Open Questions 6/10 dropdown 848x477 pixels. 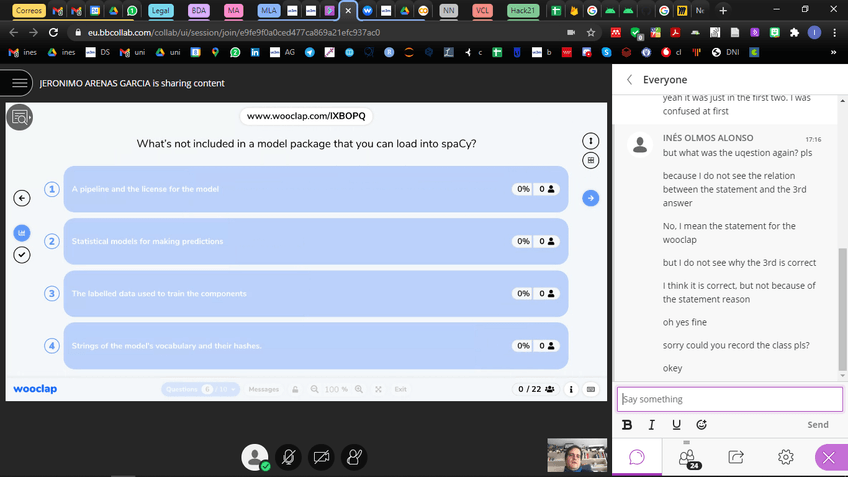[x=201, y=389]
